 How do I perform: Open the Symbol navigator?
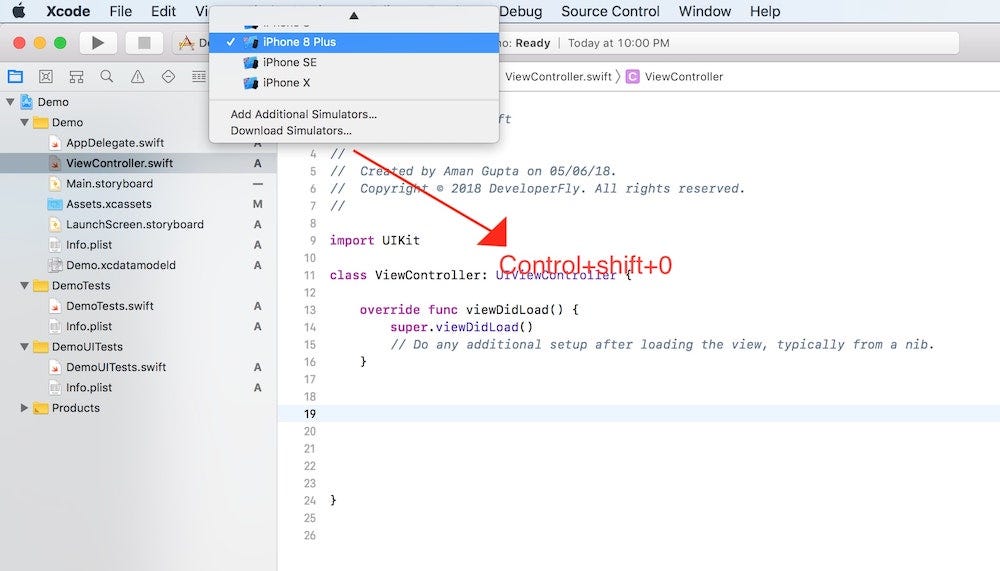[x=77, y=77]
